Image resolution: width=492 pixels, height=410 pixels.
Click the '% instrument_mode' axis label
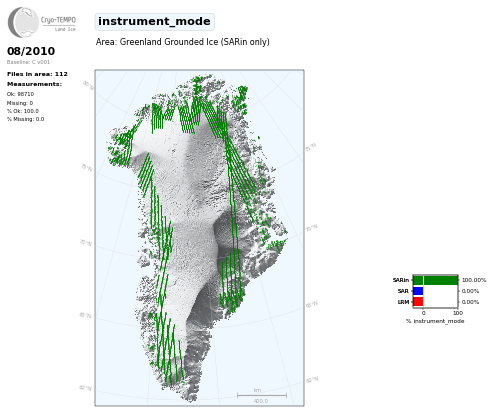click(x=435, y=321)
